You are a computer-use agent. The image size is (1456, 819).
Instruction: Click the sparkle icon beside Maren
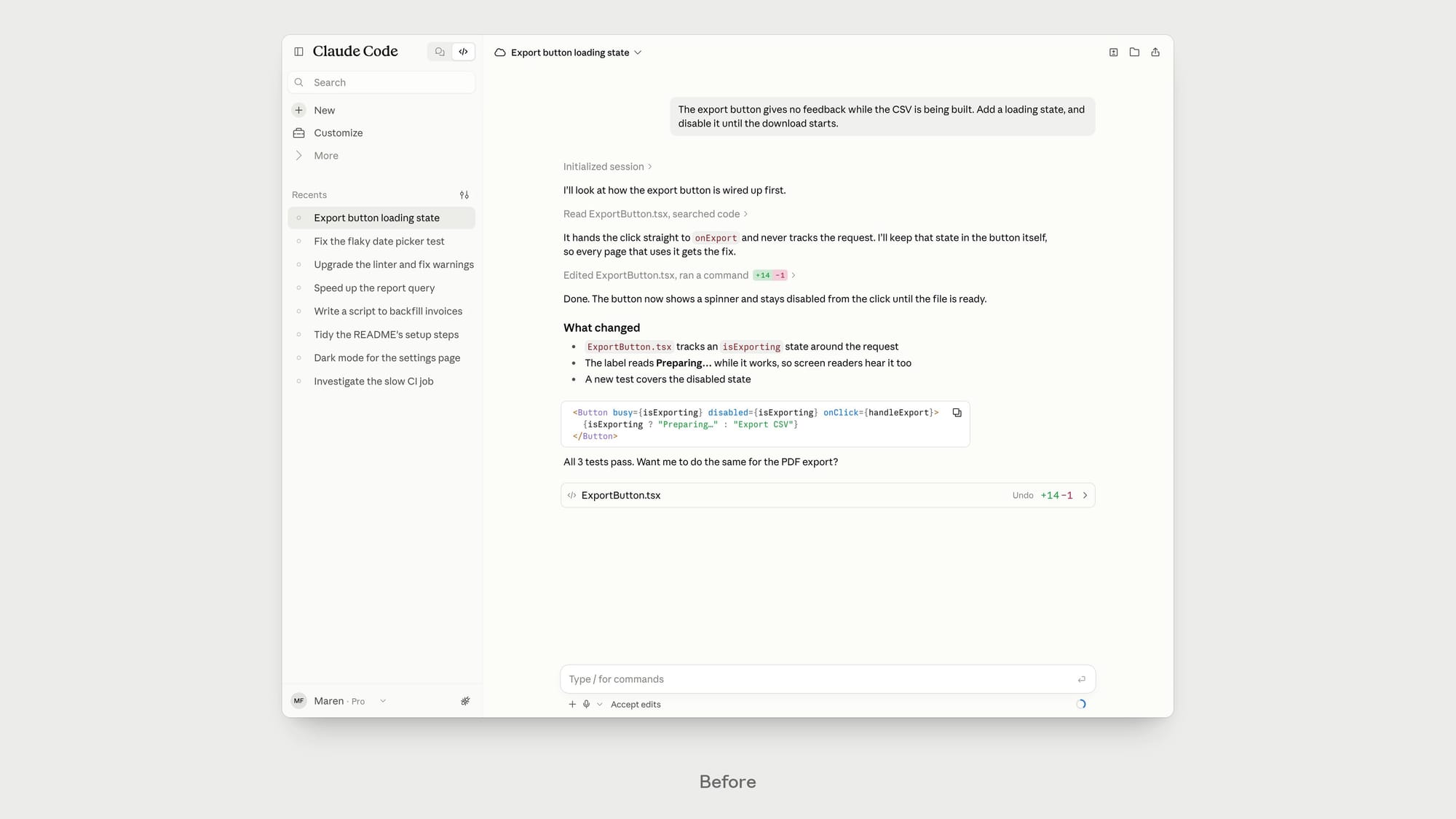tap(465, 701)
